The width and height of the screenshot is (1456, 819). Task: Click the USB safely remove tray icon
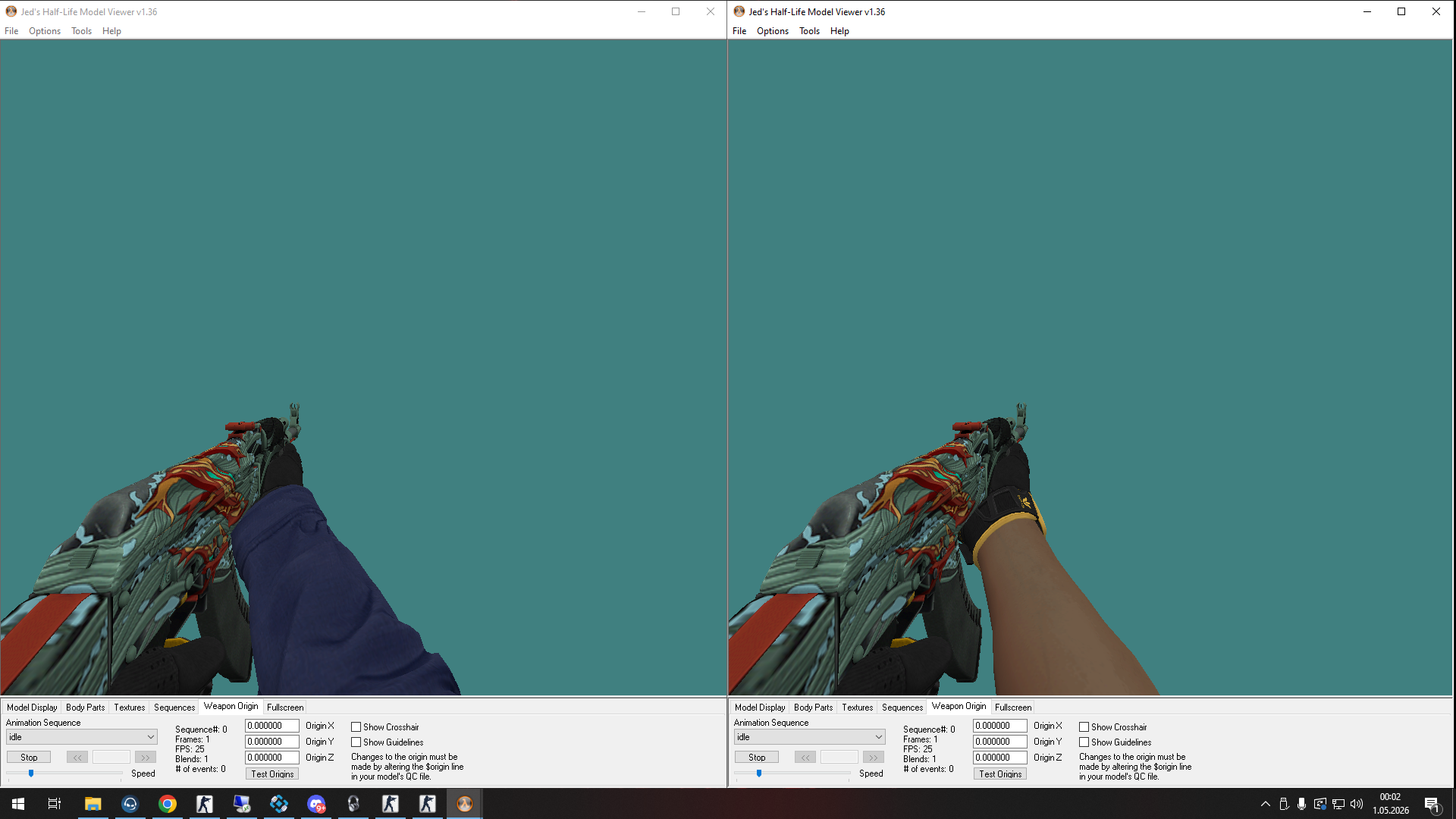tap(1284, 804)
